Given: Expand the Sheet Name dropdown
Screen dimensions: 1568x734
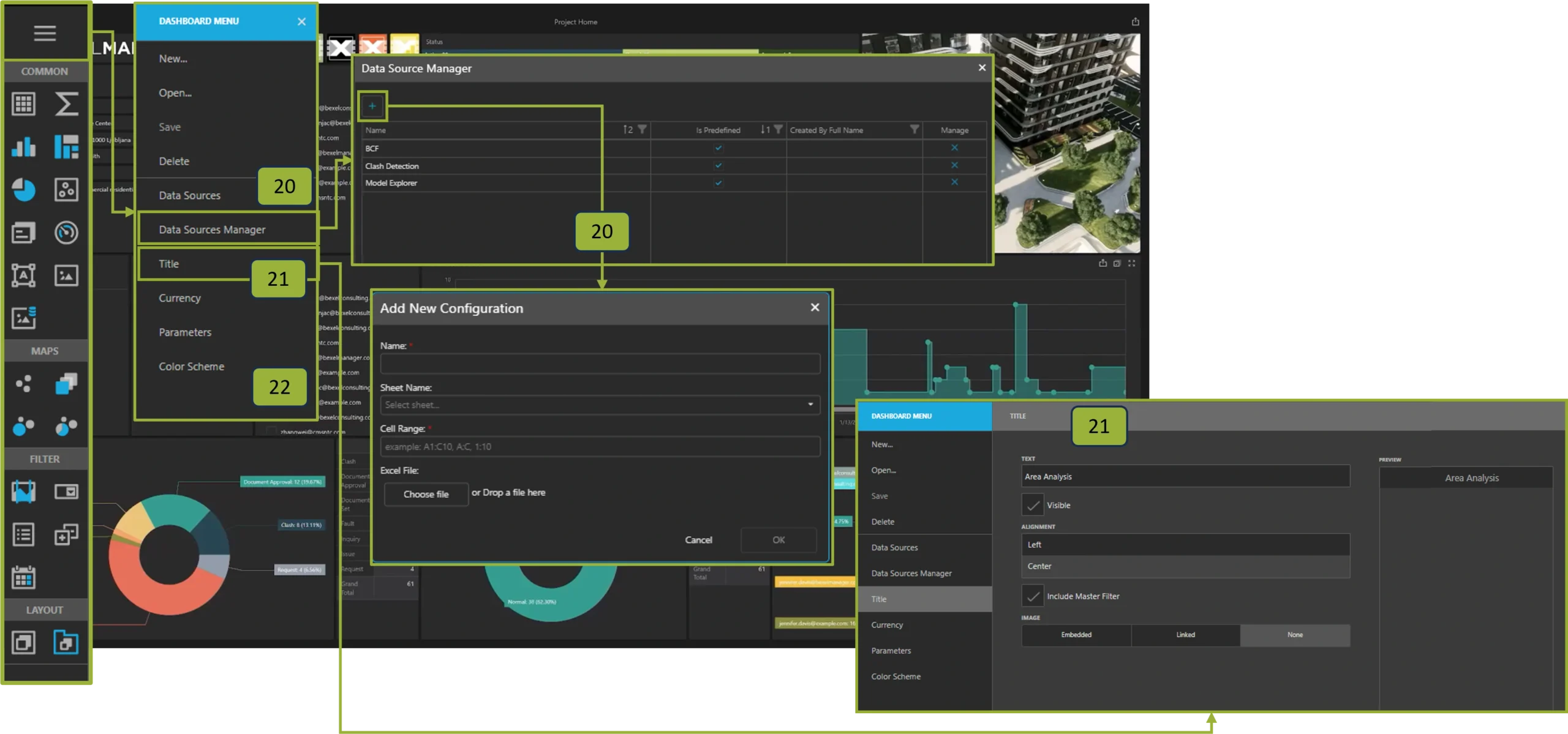Looking at the screenshot, I should [810, 405].
